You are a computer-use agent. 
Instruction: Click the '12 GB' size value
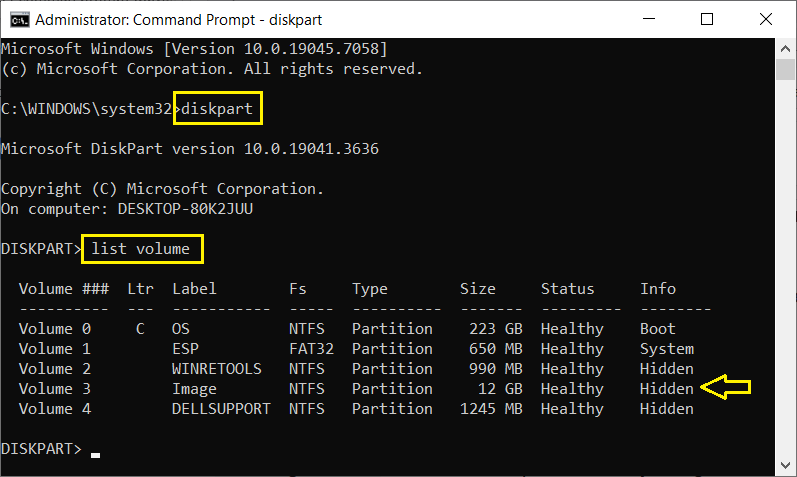[500, 389]
